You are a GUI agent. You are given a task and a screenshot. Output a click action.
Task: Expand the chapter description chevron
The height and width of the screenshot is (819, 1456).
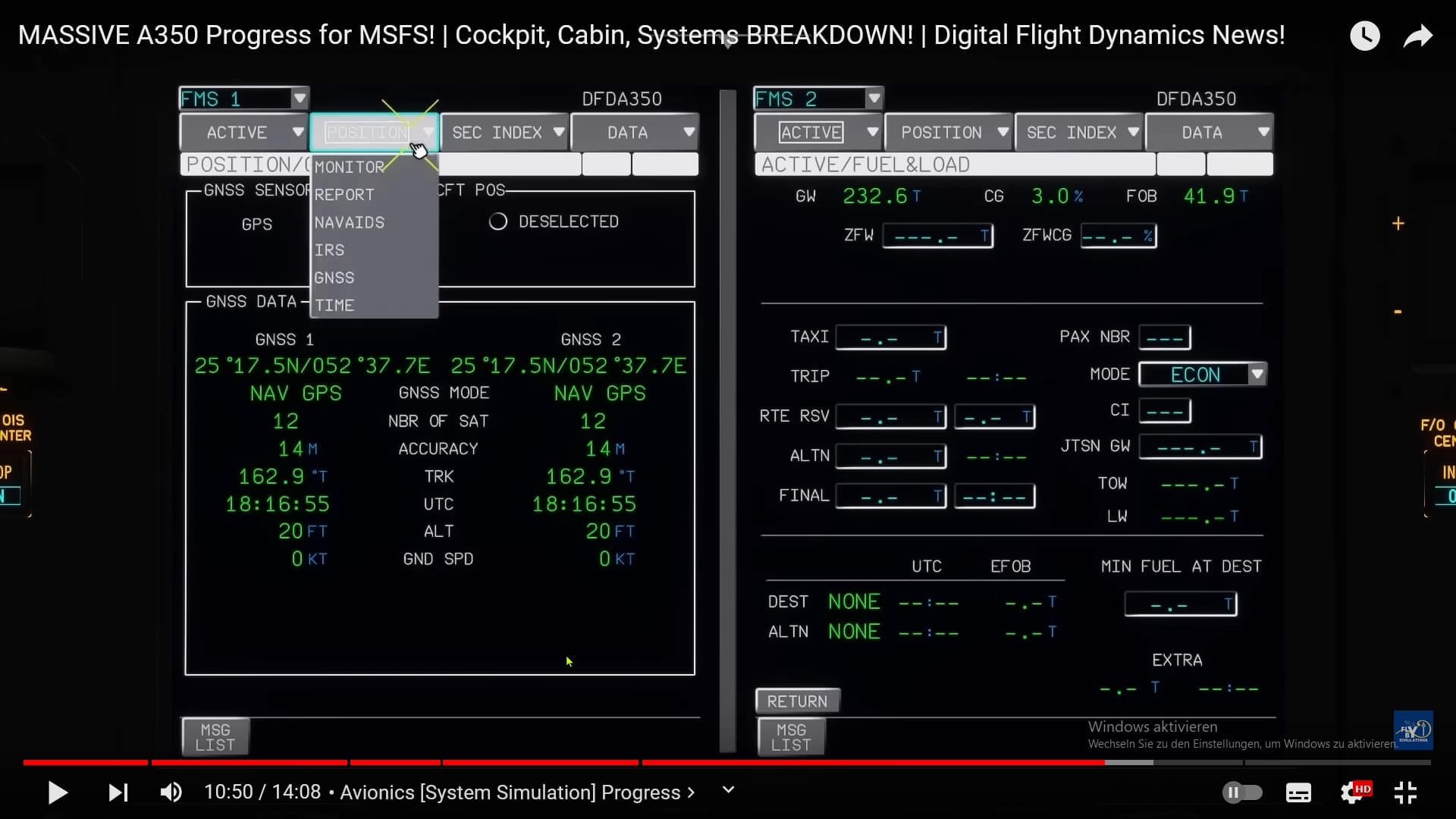(x=728, y=790)
